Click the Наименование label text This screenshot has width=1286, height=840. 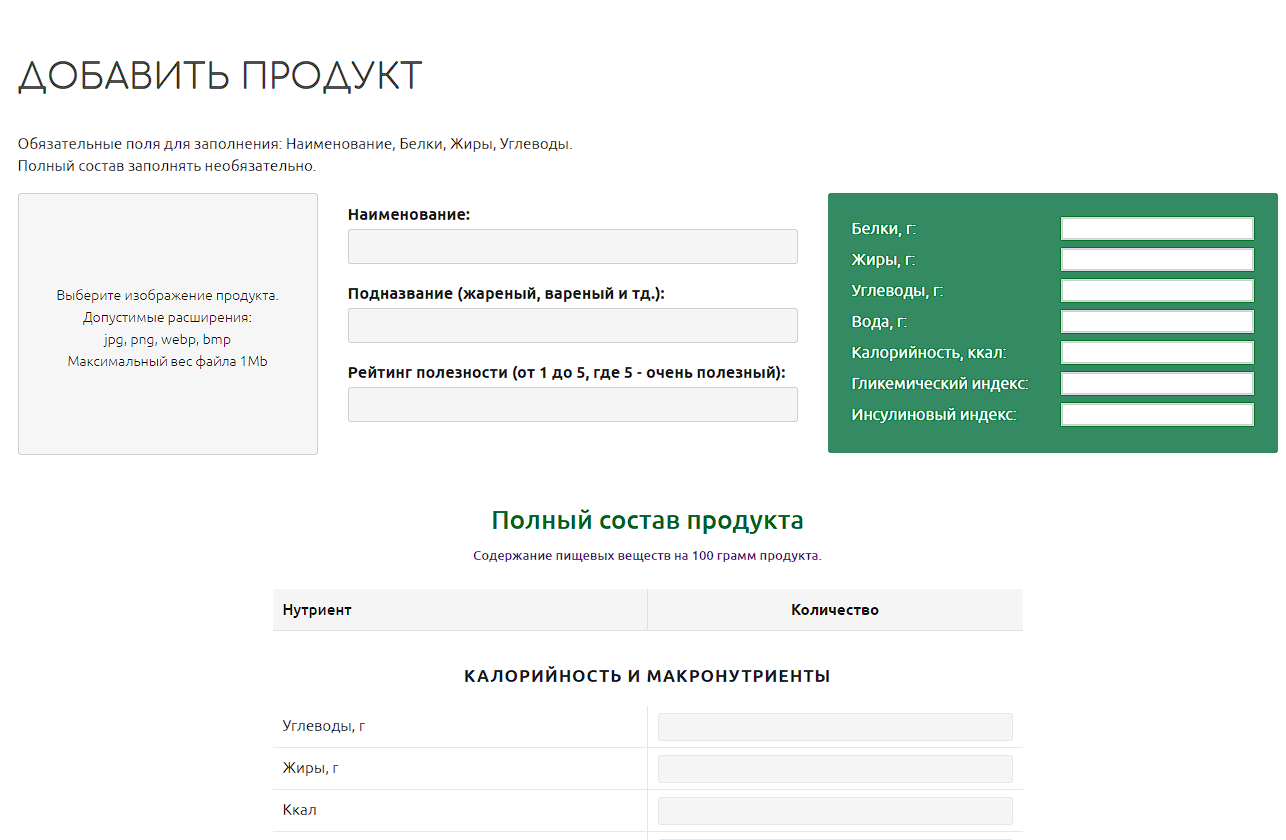(408, 215)
